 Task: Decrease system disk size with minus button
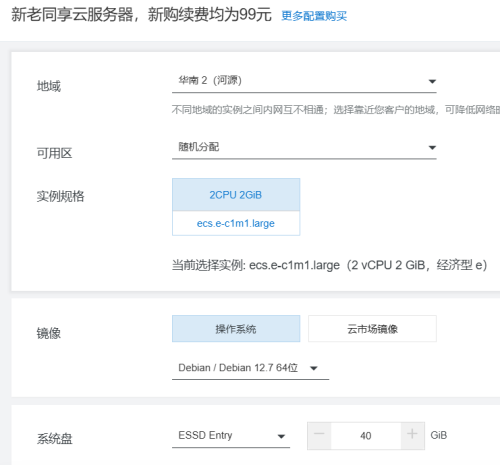tap(319, 436)
